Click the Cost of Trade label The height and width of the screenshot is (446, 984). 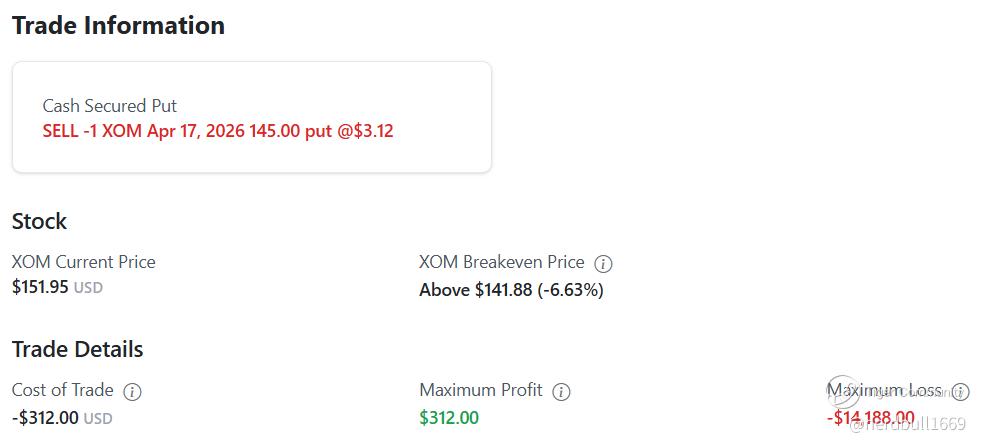pyautogui.click(x=62, y=390)
